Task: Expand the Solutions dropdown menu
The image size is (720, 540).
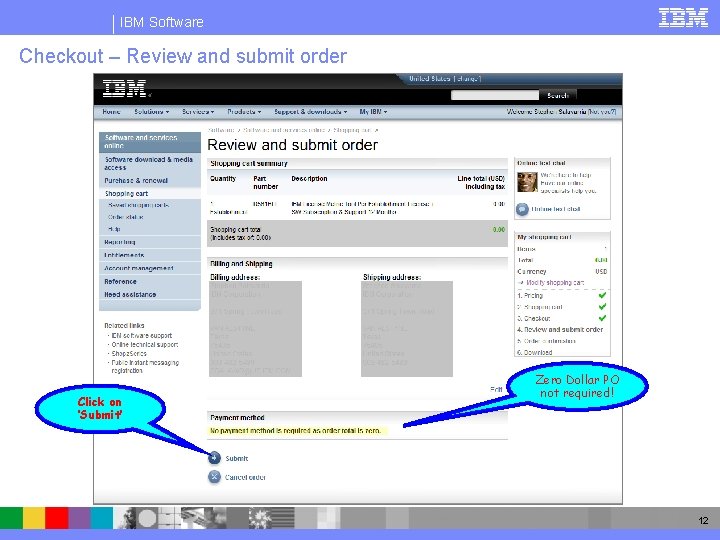Action: coord(152,112)
